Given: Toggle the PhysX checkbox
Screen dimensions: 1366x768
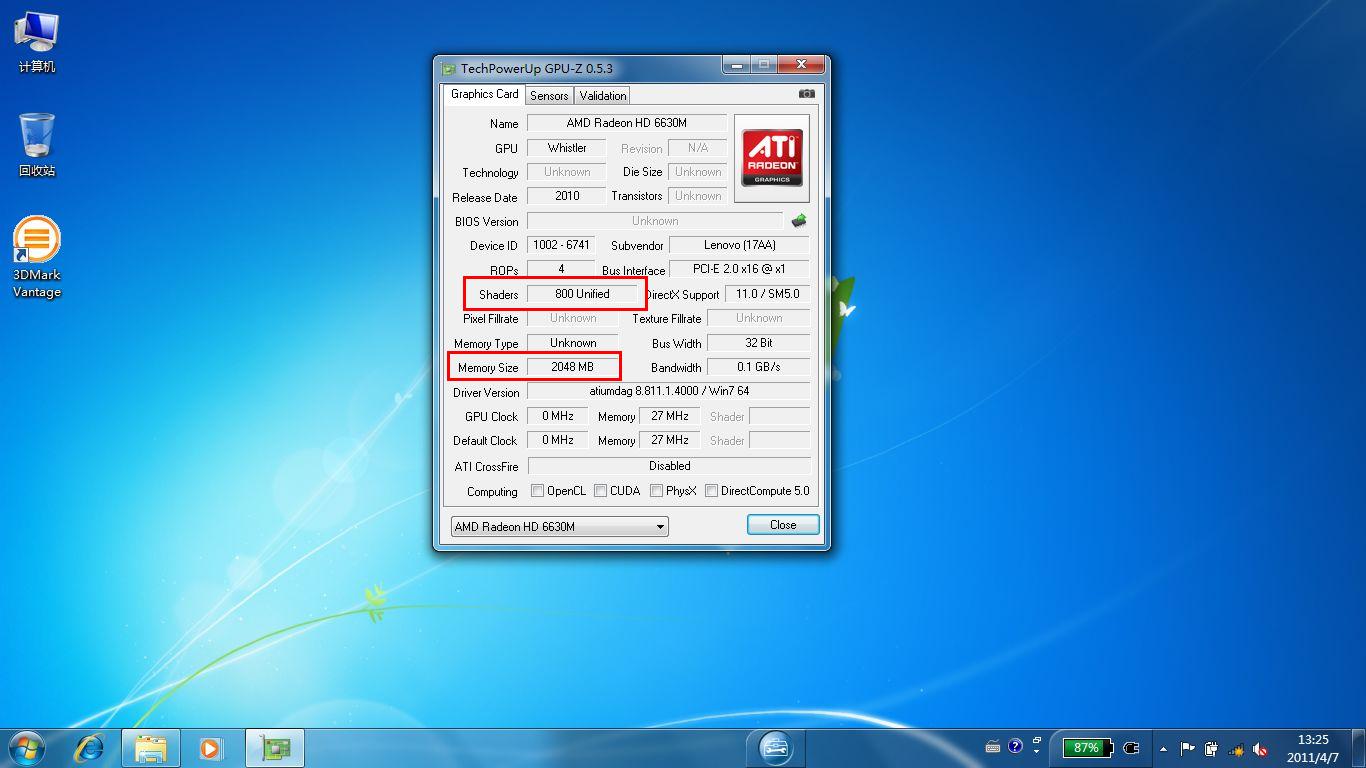Looking at the screenshot, I should 656,491.
